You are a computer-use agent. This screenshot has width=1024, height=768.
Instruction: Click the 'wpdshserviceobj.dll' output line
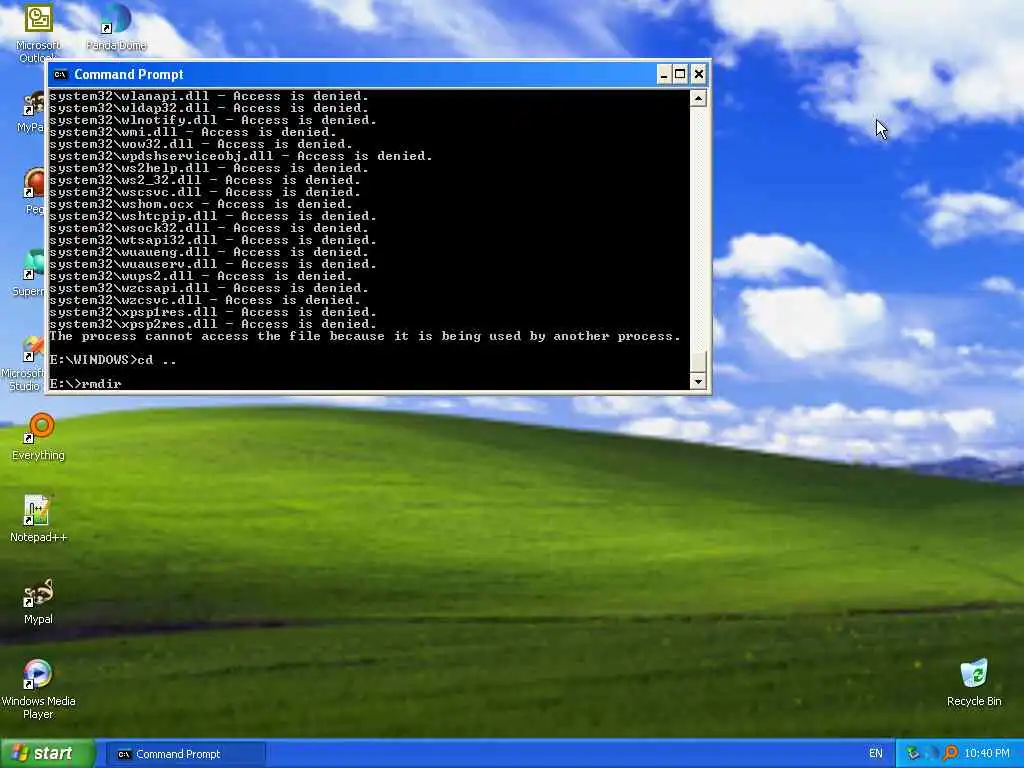[241, 156]
